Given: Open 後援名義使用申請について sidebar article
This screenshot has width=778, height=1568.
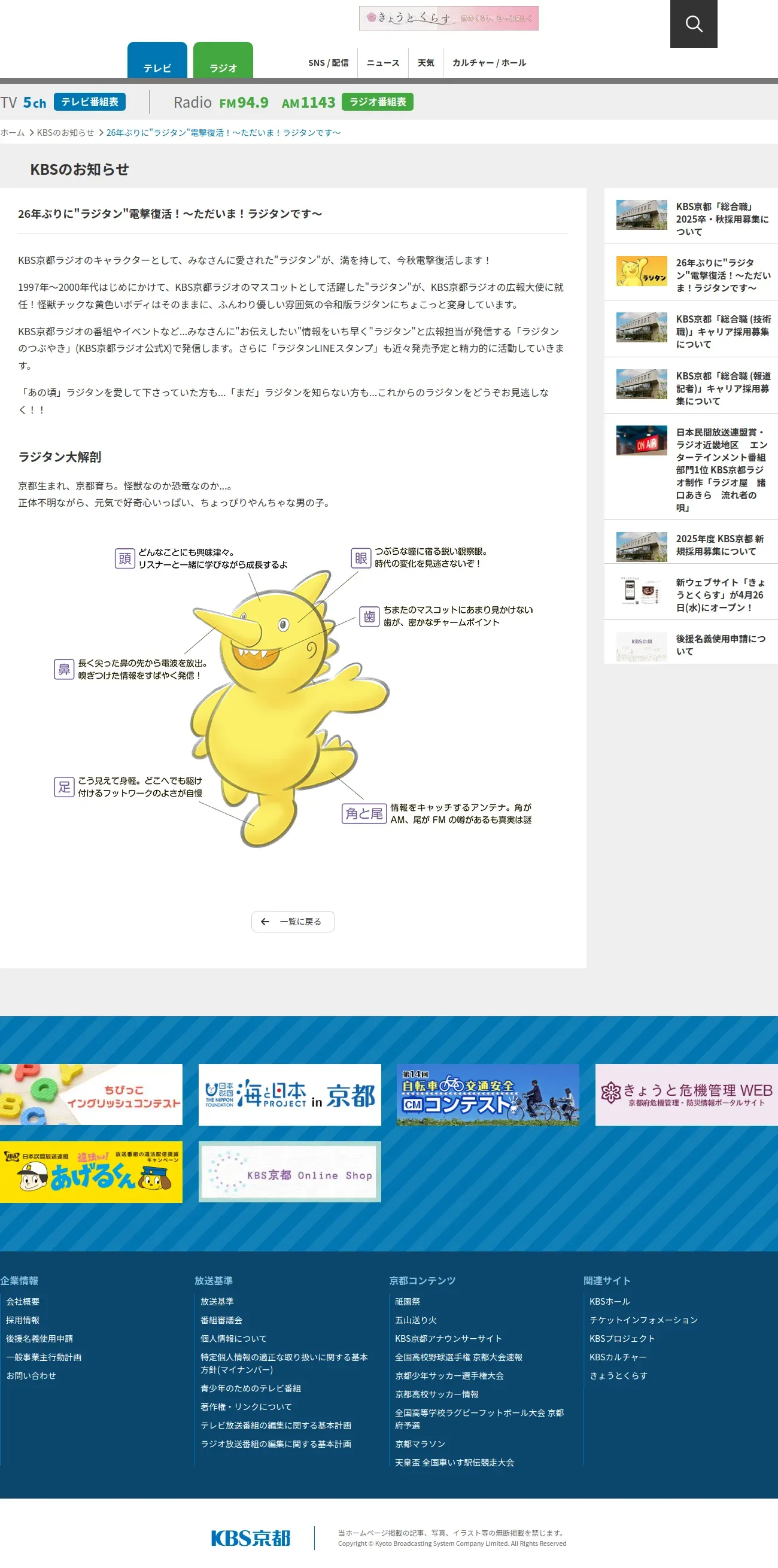Looking at the screenshot, I should pos(720,645).
